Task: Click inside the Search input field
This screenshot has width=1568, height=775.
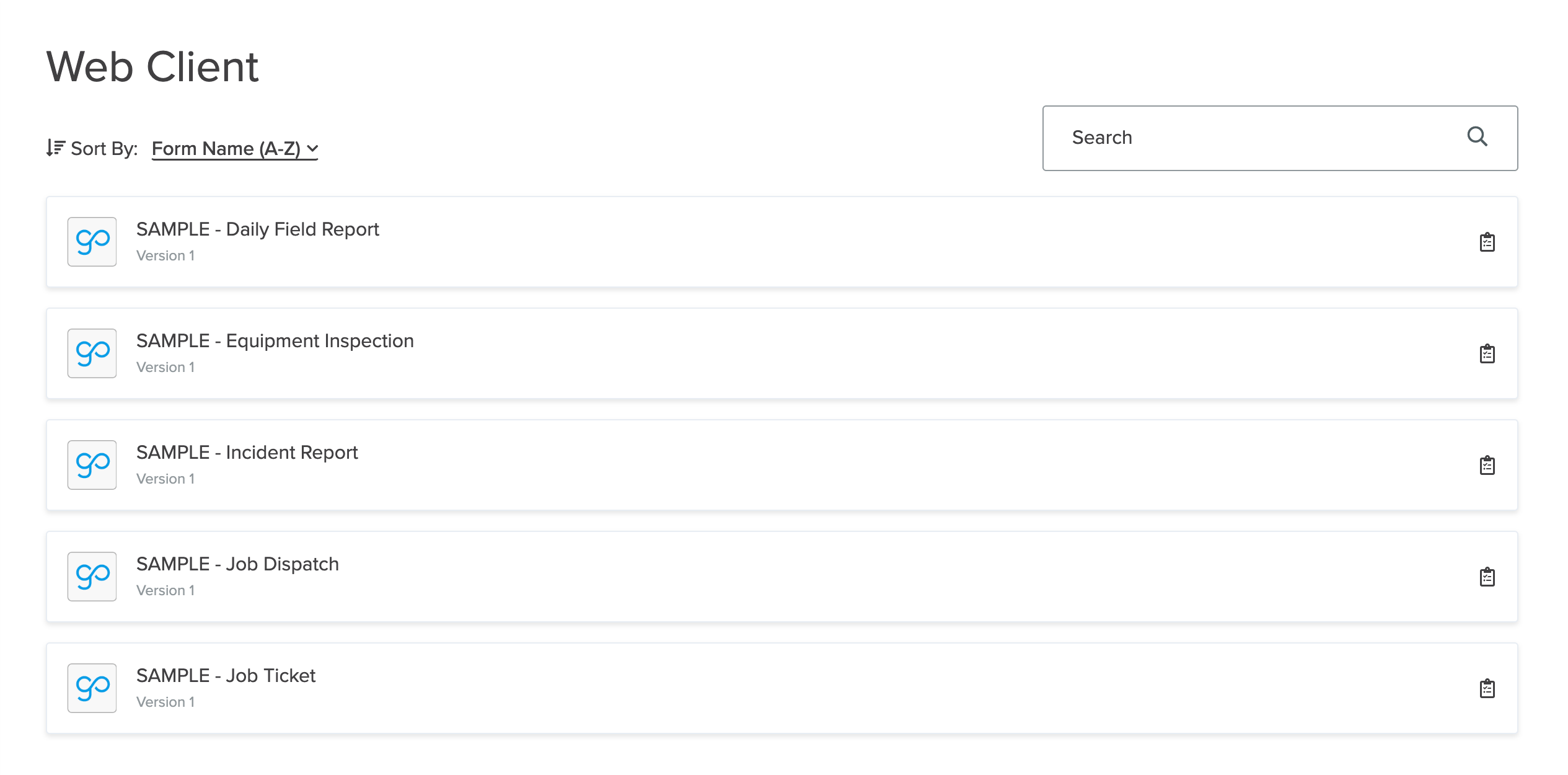Action: tap(1240, 137)
